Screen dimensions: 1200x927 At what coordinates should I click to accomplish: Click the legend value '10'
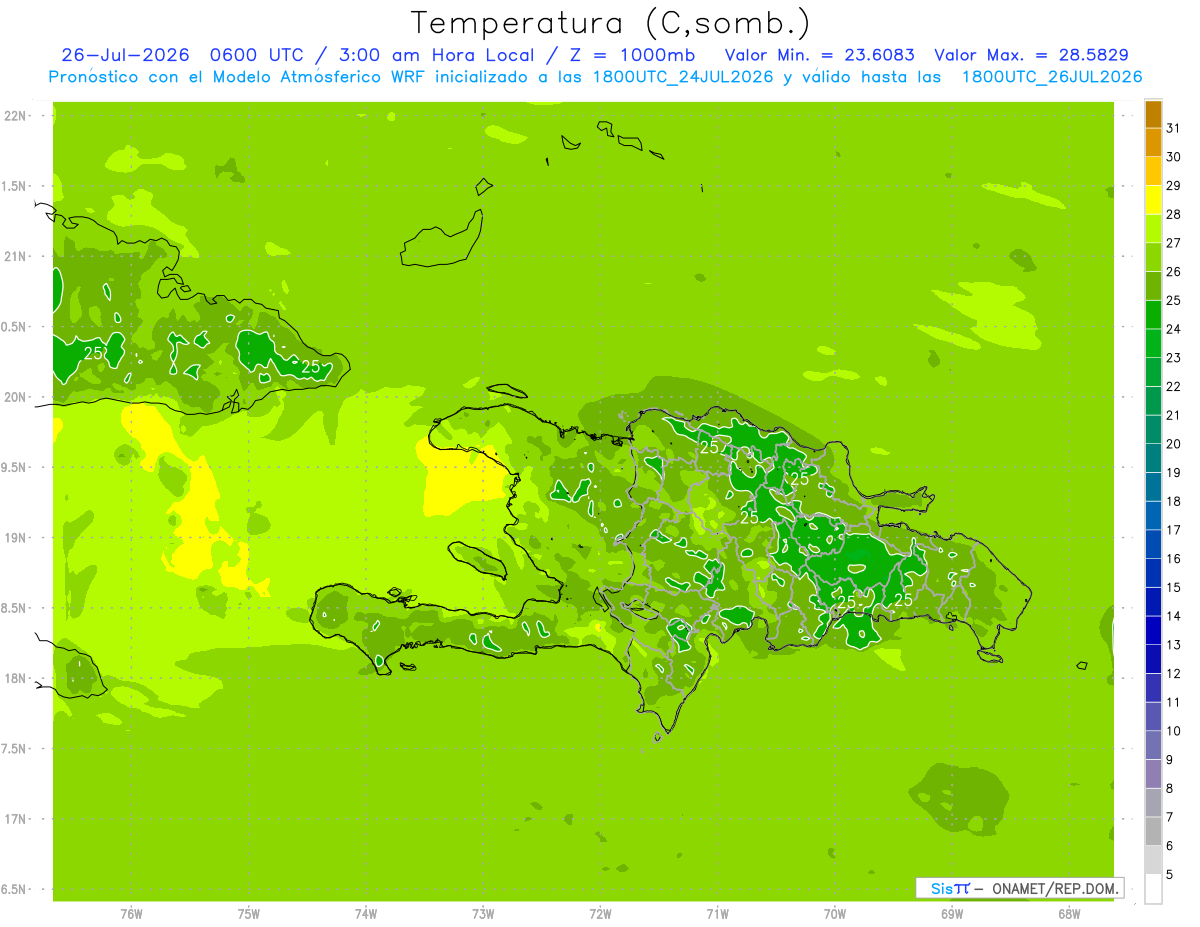(x=1173, y=731)
